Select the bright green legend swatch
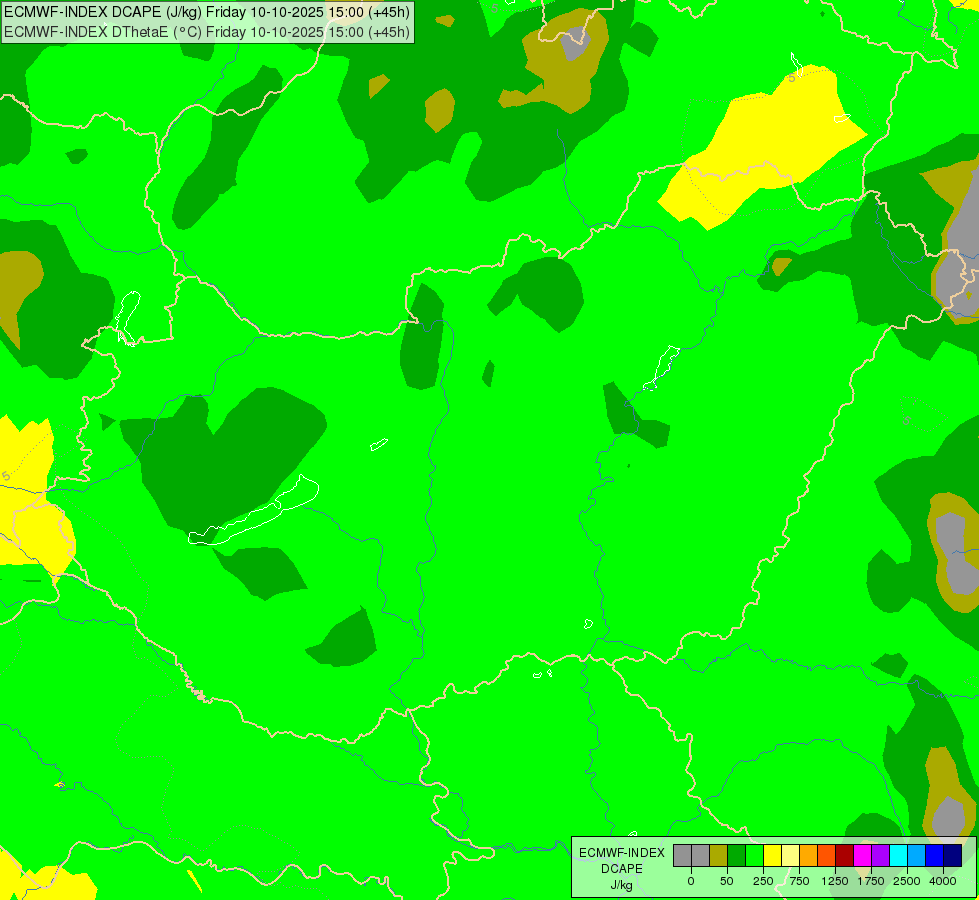Screen dimensions: 979x900 click(755, 856)
